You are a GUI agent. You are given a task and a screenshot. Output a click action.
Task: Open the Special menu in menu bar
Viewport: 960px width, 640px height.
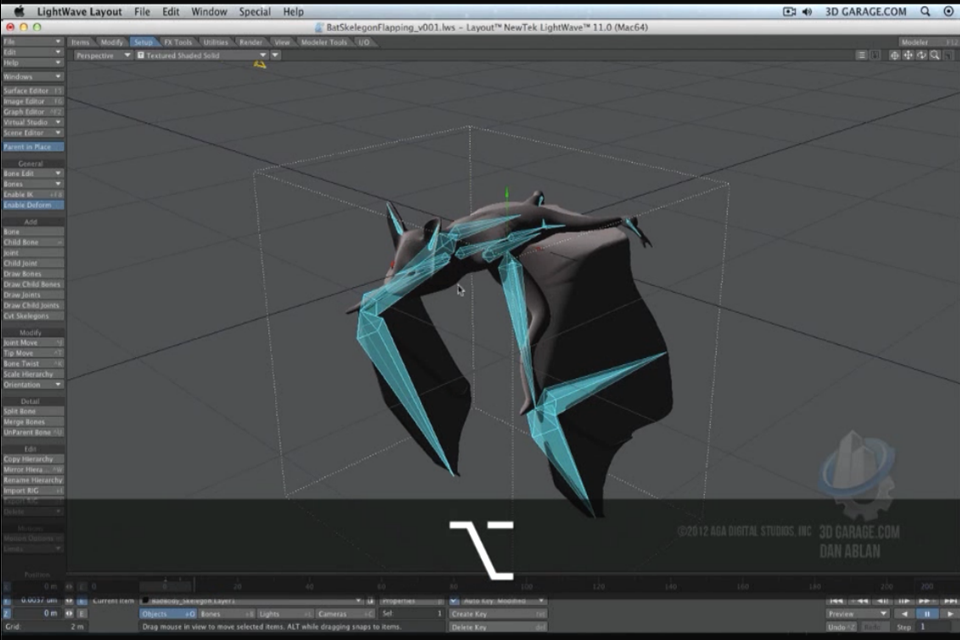pos(255,12)
